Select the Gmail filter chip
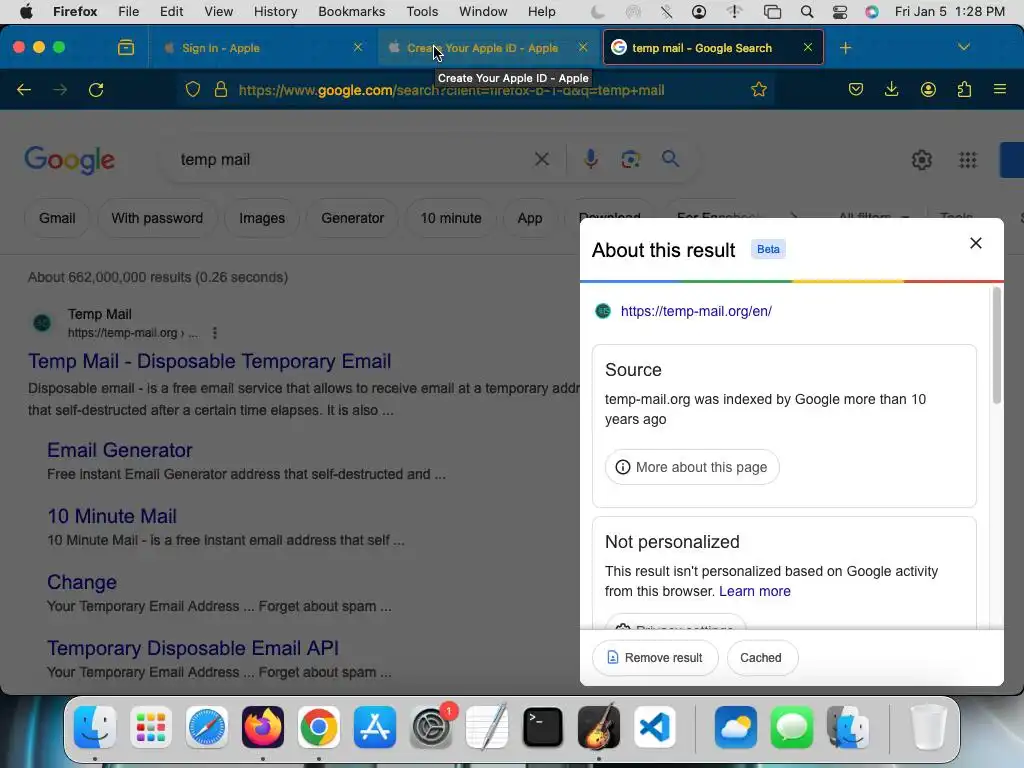The height and width of the screenshot is (768, 1024). [x=57, y=218]
